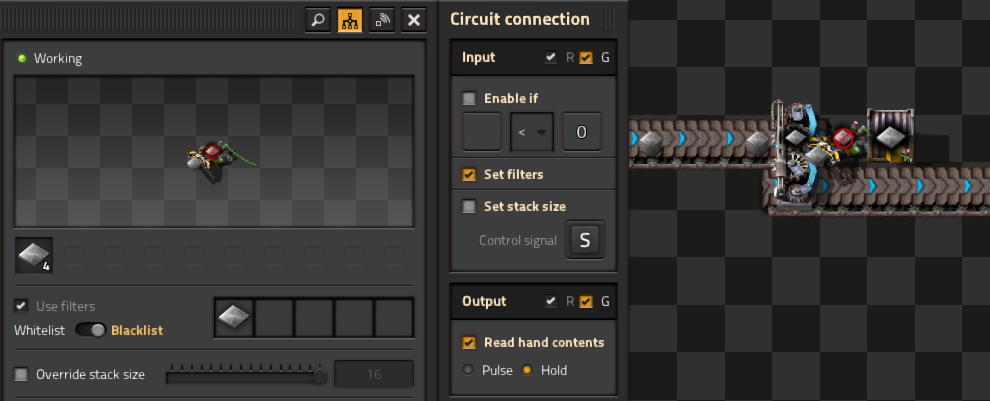
Task: Pick a signal in the Enable if condition slot
Action: (482, 132)
